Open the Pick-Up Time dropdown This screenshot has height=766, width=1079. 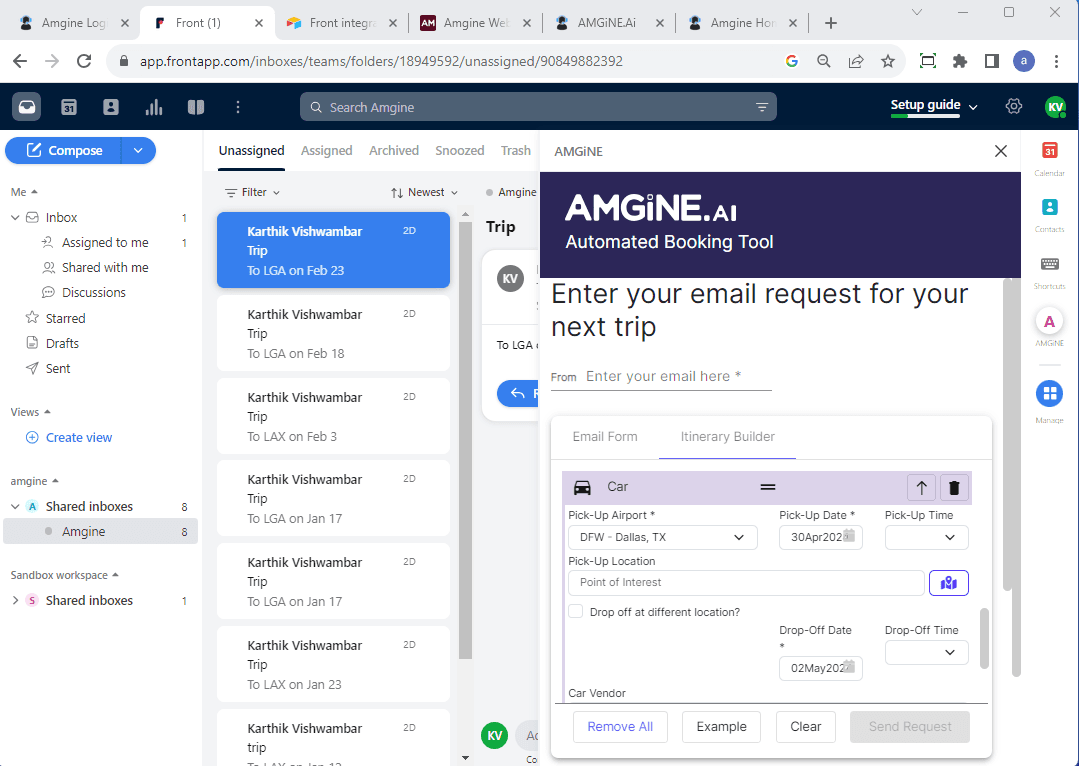(x=926, y=538)
